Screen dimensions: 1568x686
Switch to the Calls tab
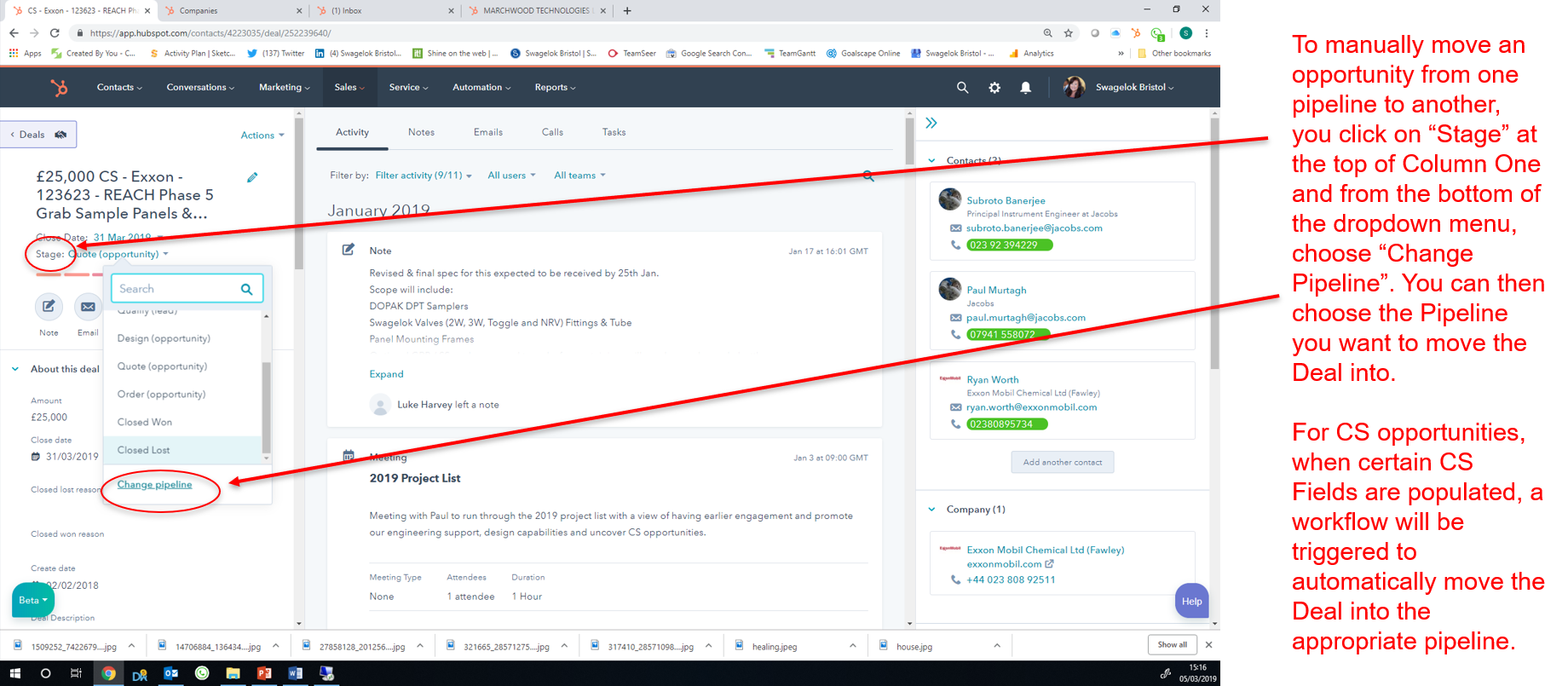pos(552,132)
